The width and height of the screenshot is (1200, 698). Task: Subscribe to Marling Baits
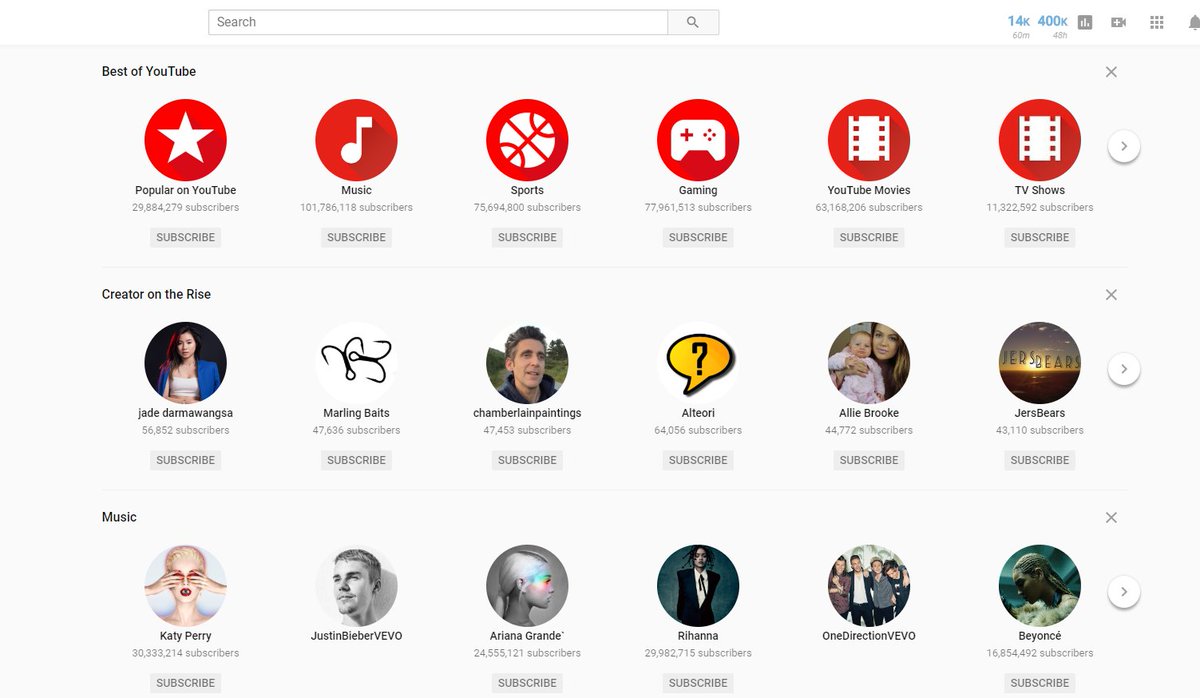(x=356, y=460)
